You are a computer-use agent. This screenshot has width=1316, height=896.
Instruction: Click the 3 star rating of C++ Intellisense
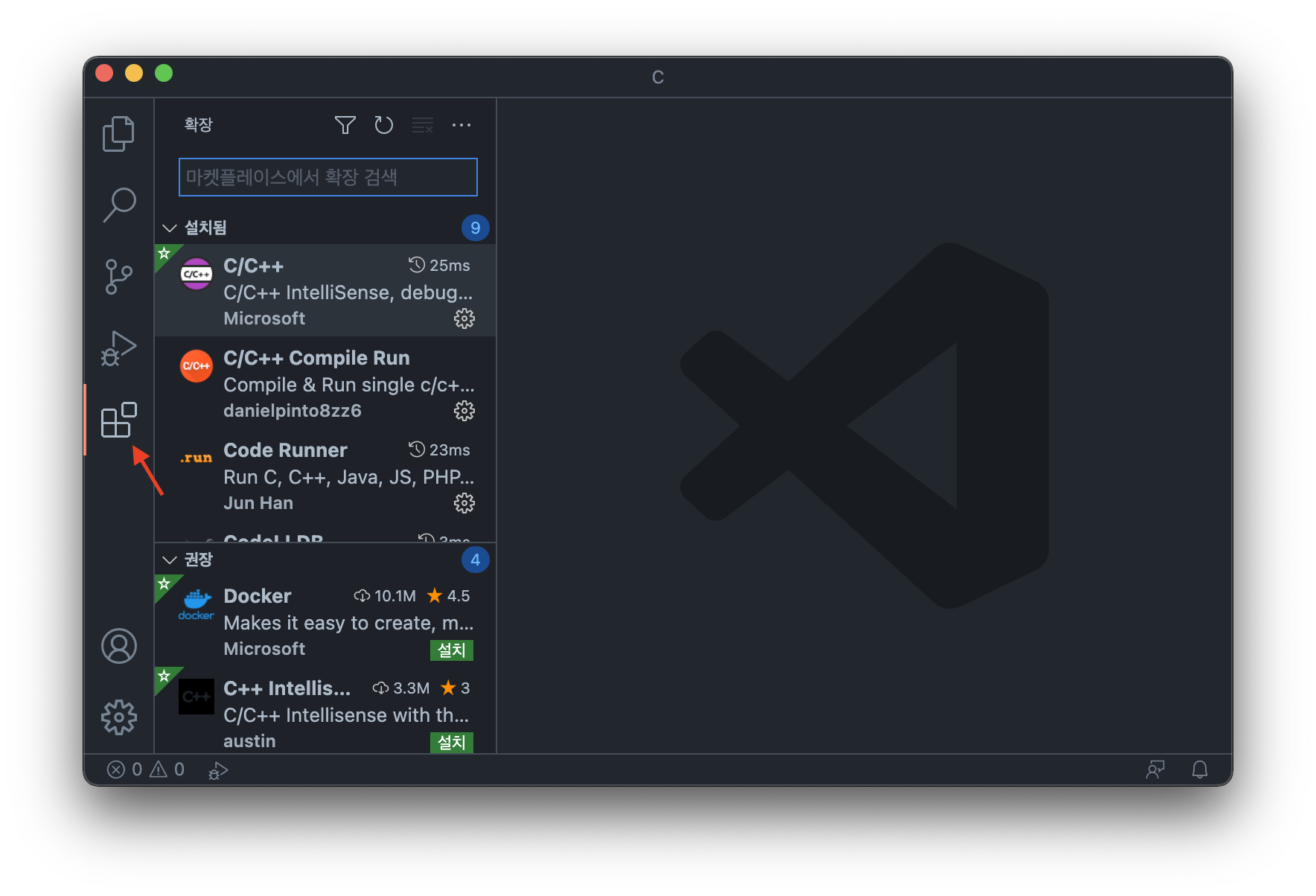point(456,688)
